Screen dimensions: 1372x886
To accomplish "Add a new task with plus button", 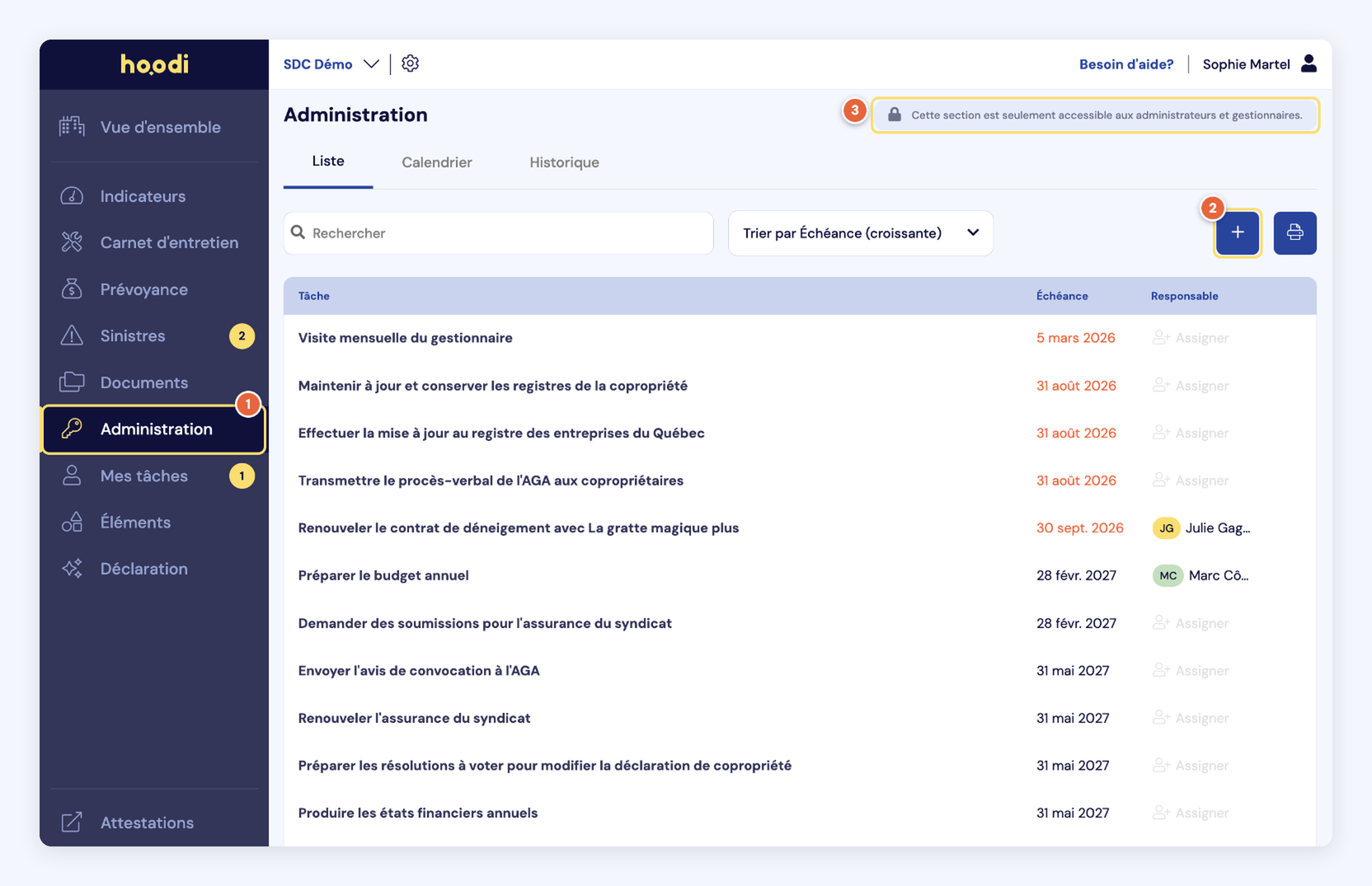I will click(1238, 233).
